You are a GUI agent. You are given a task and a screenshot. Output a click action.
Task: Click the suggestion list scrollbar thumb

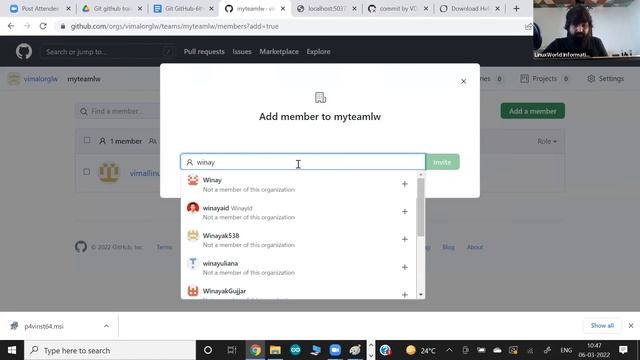pyautogui.click(x=421, y=207)
